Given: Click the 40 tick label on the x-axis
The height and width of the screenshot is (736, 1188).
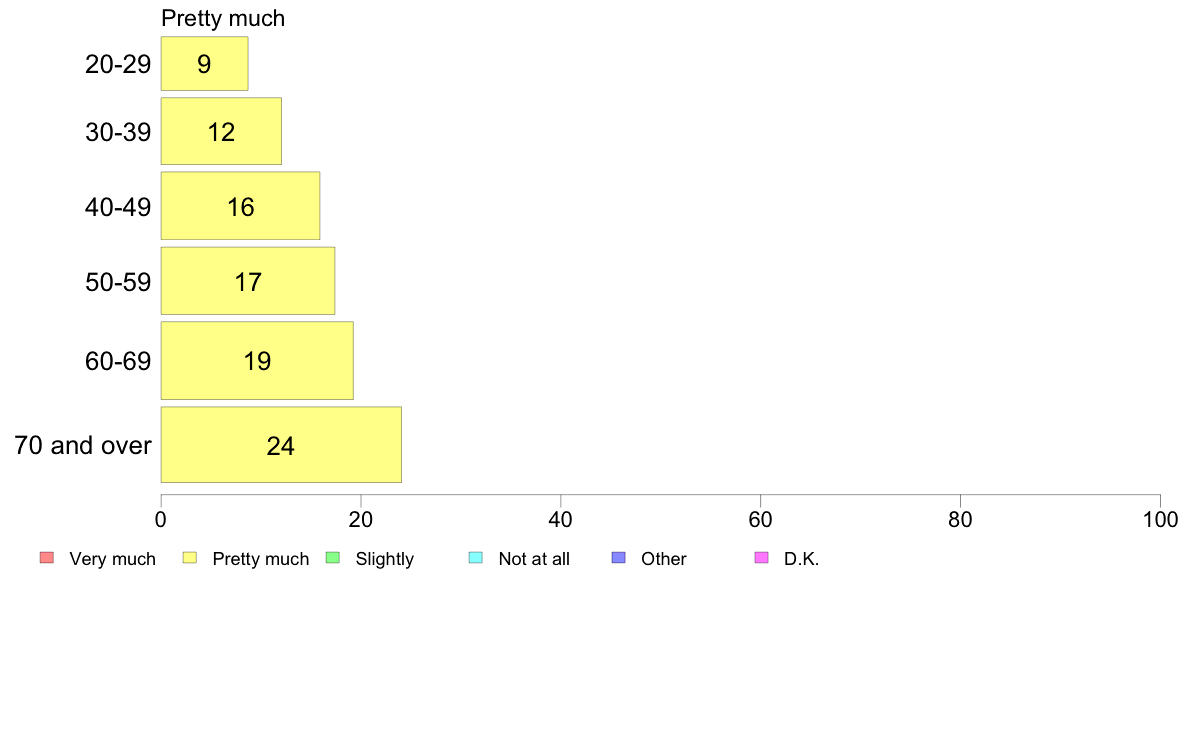Looking at the screenshot, I should click(561, 519).
